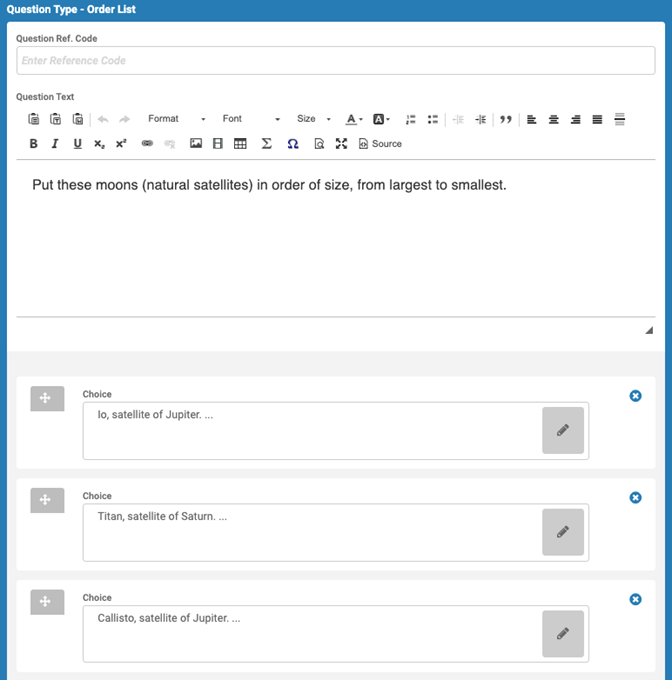Remove the Io, satellite of Jupiter choice

[636, 396]
